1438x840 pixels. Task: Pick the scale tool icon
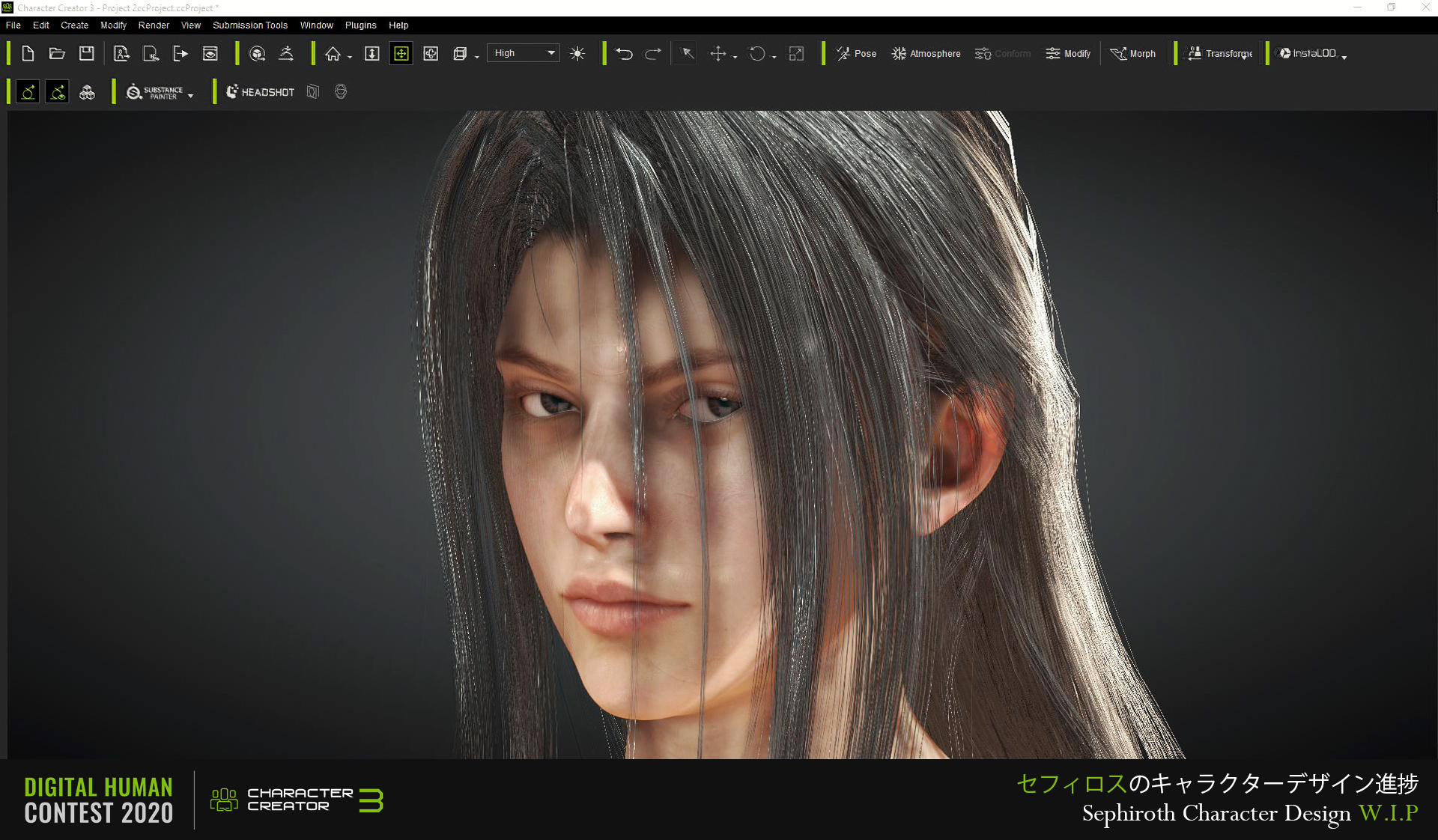[x=796, y=54]
